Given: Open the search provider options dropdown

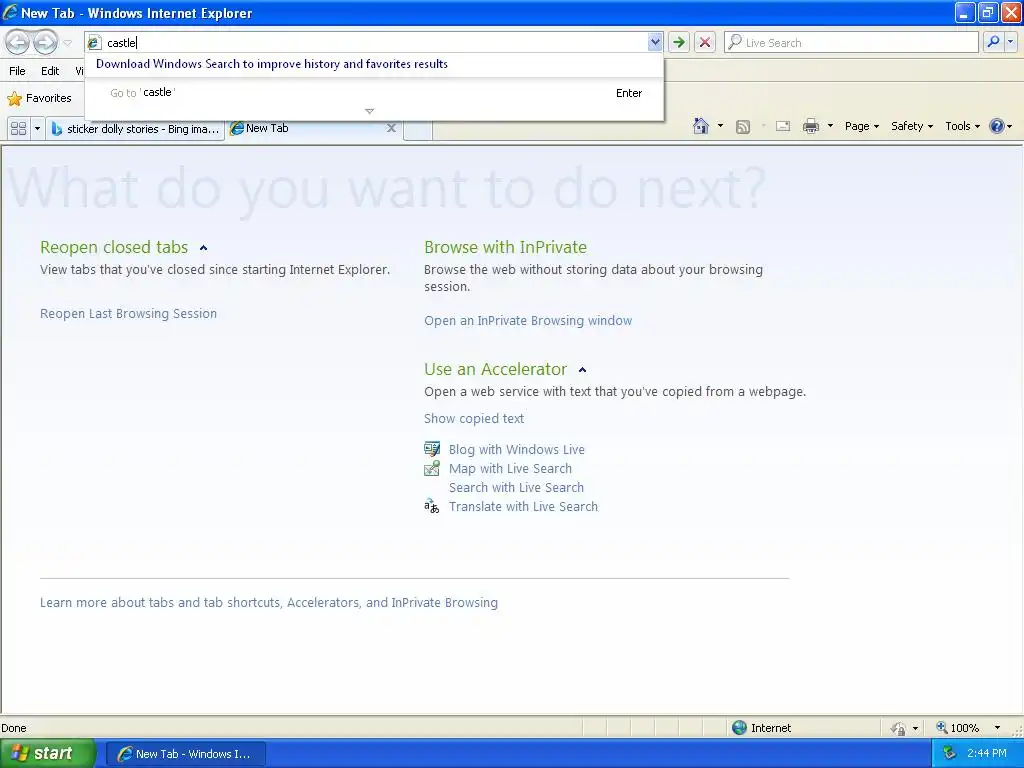Looking at the screenshot, I should (1010, 42).
